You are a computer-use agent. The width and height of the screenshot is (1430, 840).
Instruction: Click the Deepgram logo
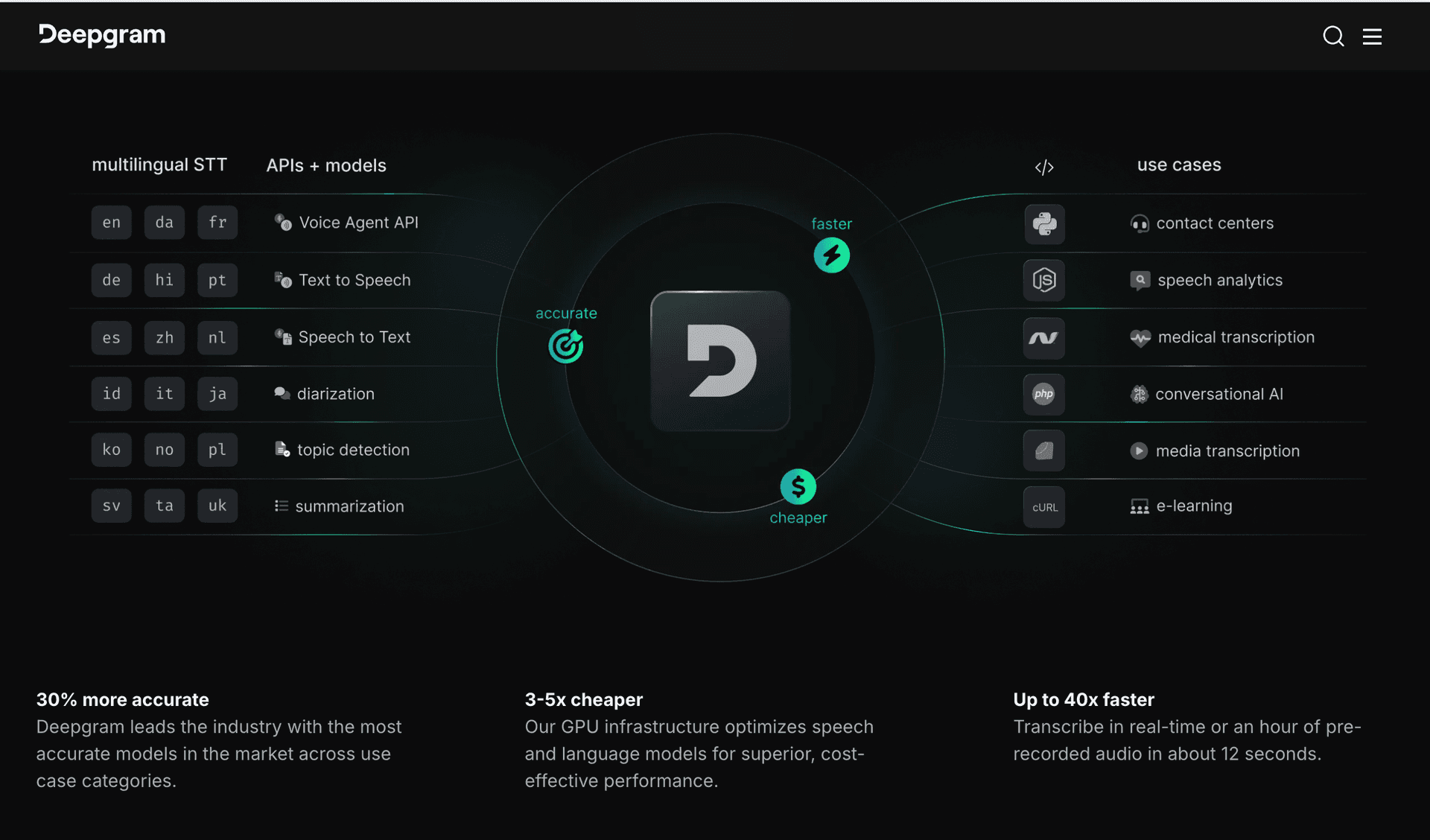[102, 35]
